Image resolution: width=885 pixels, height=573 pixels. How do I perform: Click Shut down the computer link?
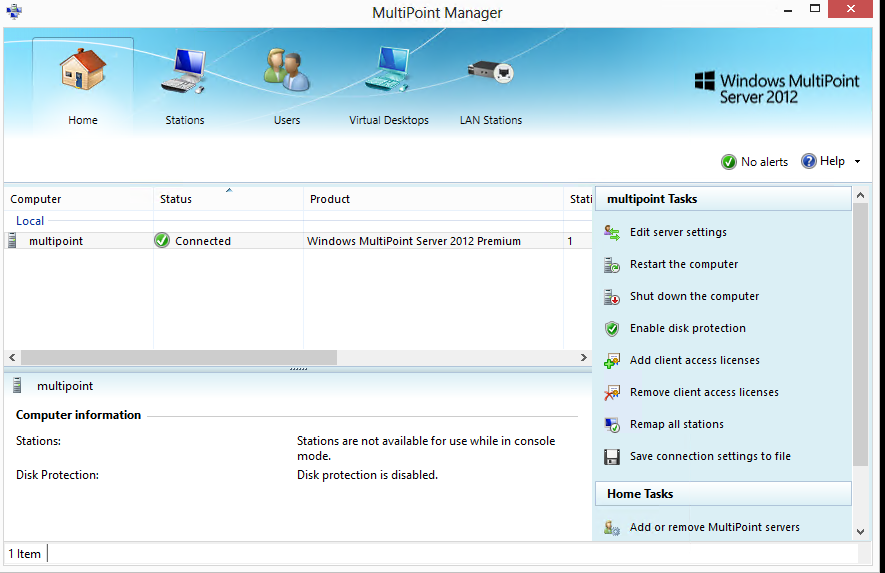(694, 296)
